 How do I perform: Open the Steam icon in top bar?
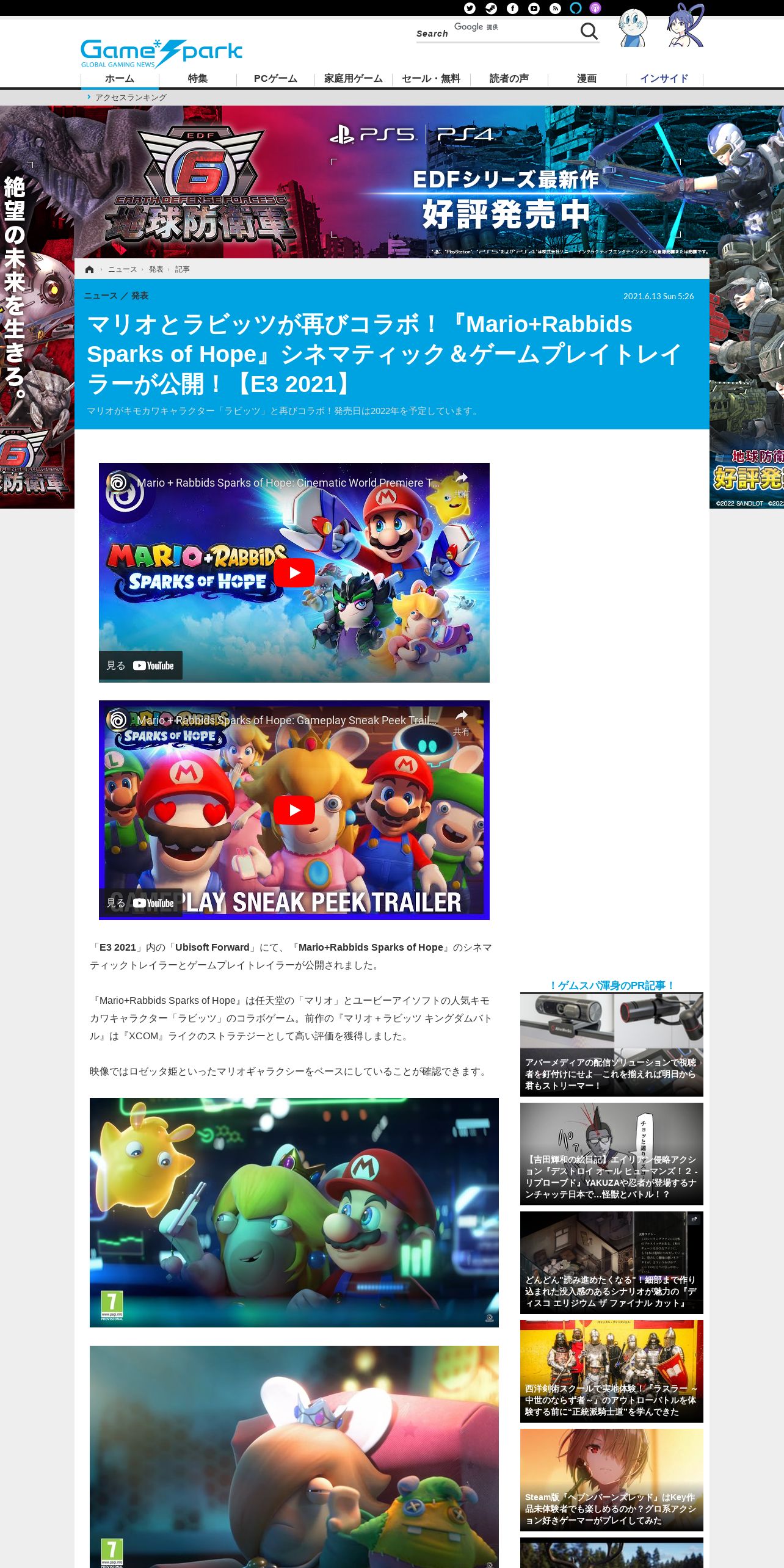(491, 8)
